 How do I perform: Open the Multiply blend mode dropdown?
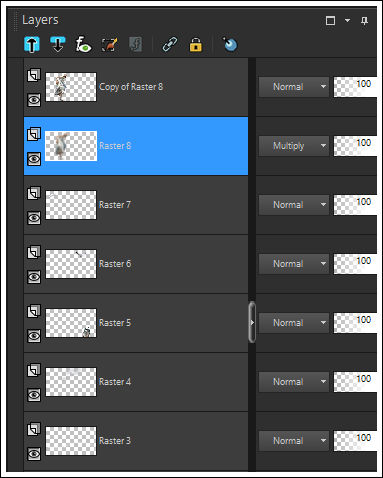(x=294, y=146)
